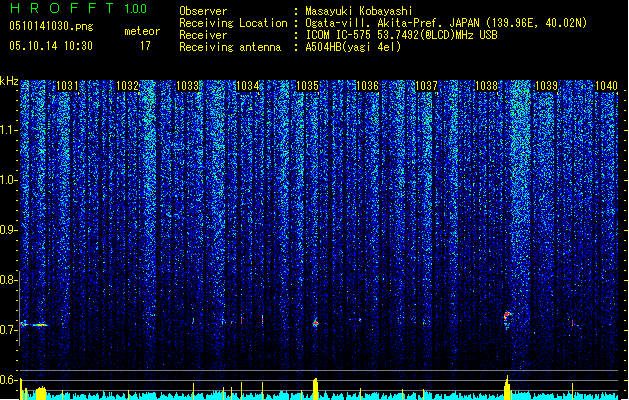Select the filename 0510141030.png
The height and width of the screenshot is (400, 629).
[x=51, y=27]
